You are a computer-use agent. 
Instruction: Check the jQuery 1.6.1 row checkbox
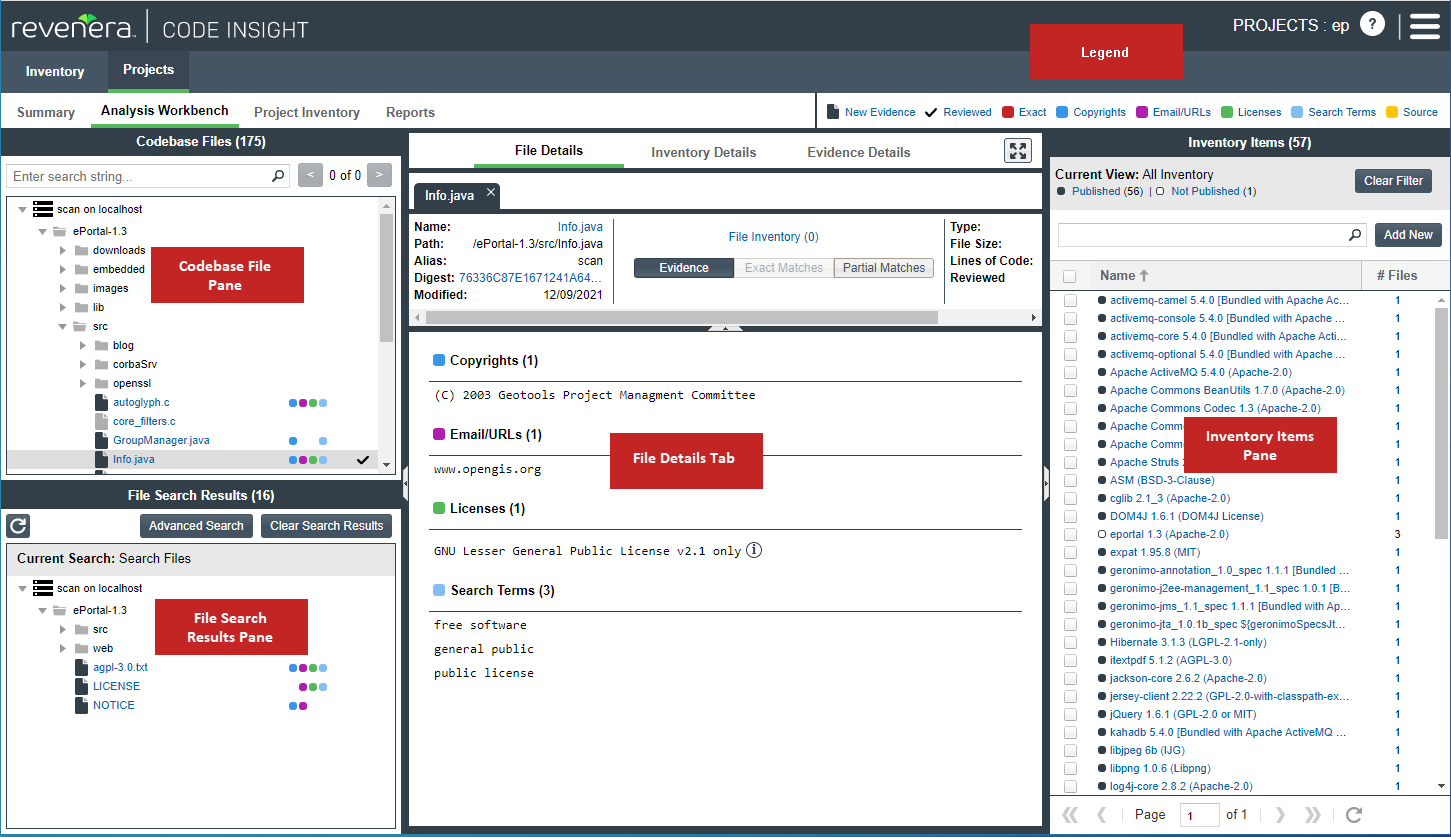pos(1070,714)
